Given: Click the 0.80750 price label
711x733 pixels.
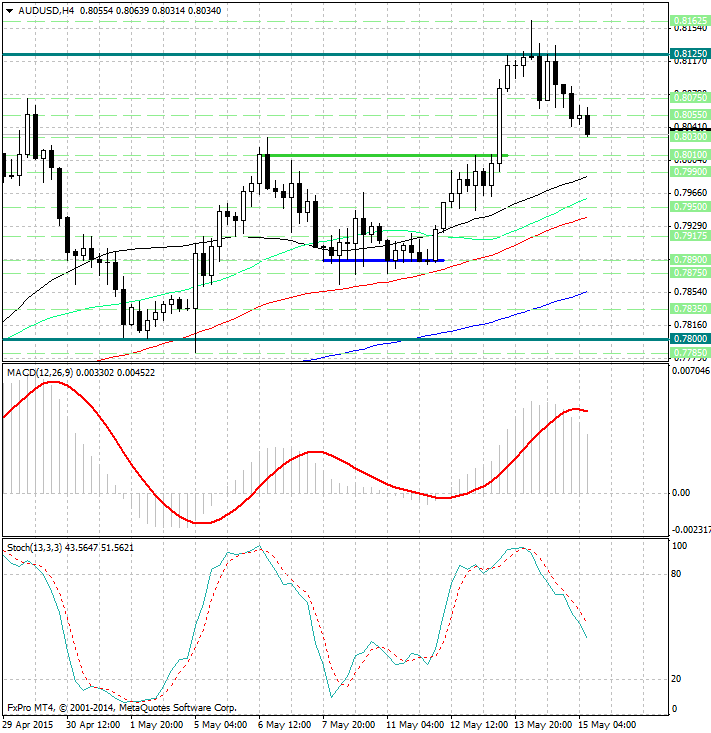Looking at the screenshot, I should 690,98.
